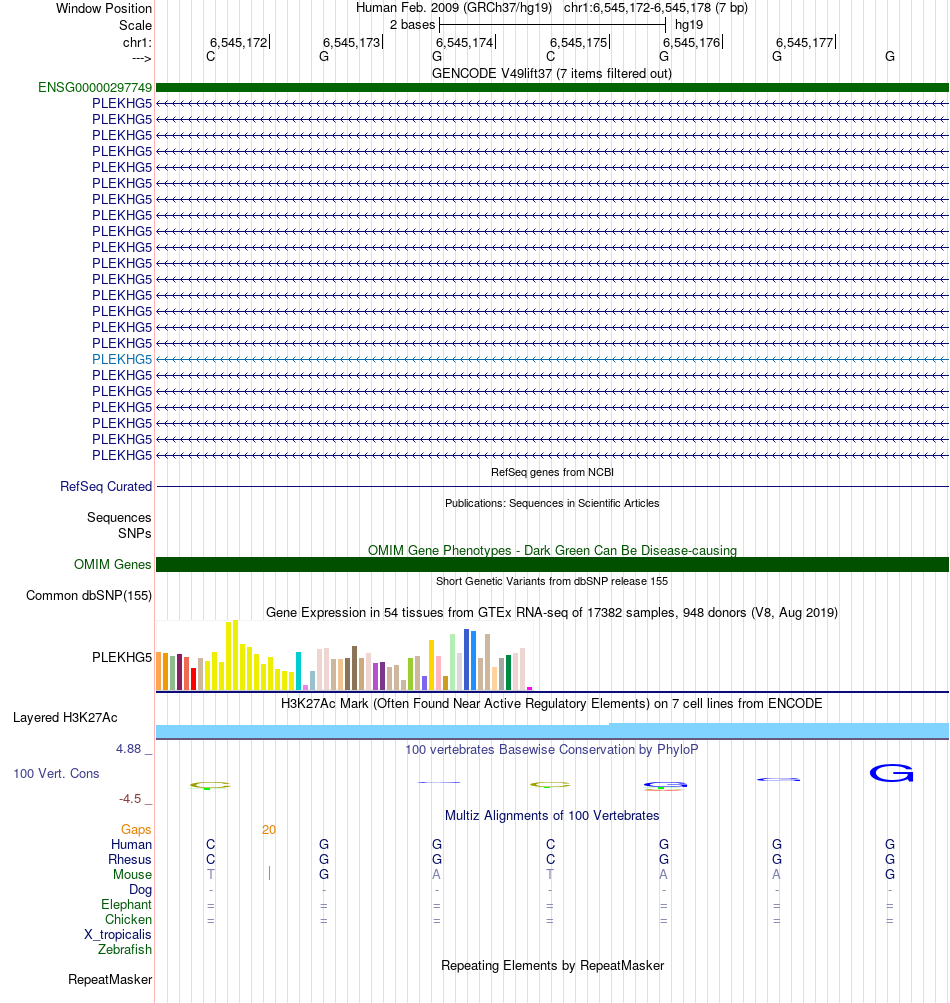Open the ENSG00000297749 gene label
The width and height of the screenshot is (950, 1003).
tap(95, 88)
